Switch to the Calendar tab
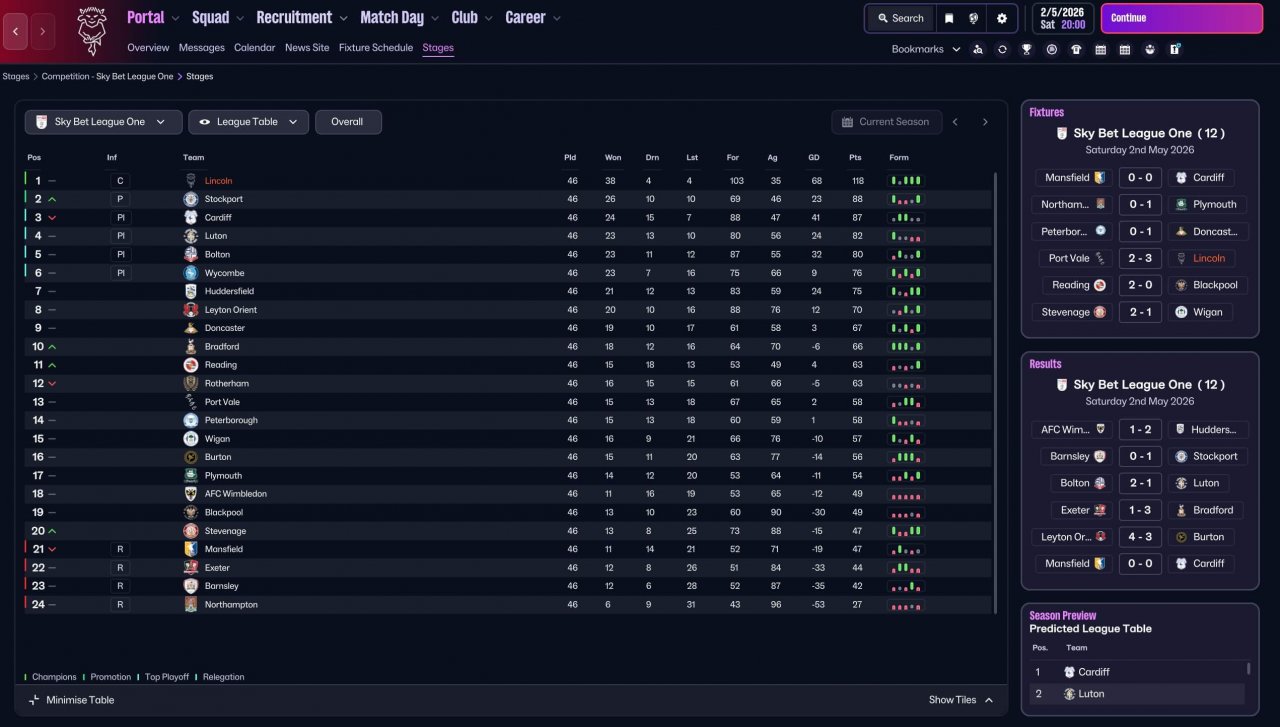This screenshot has height=727, width=1280. click(x=255, y=48)
